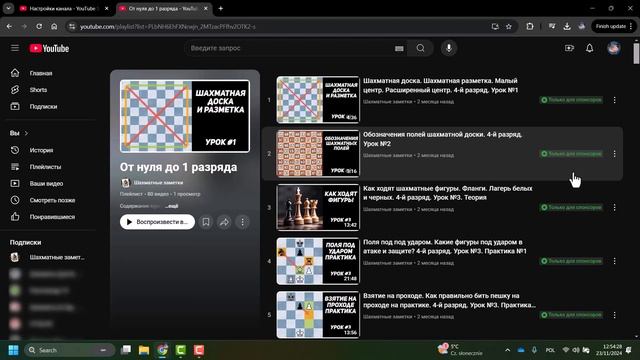
Task: Open new browser tab
Action: pos(220,8)
